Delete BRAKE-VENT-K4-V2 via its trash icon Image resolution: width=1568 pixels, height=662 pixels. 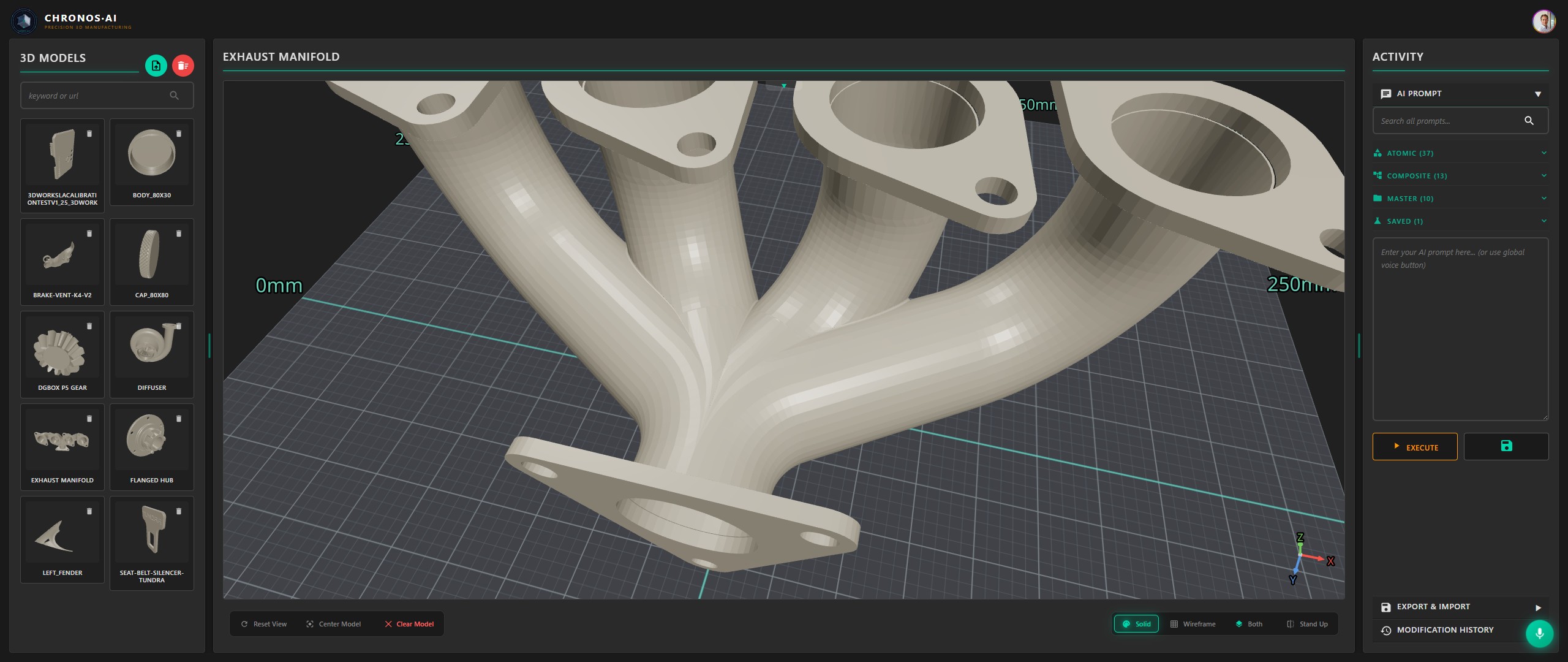pyautogui.click(x=89, y=234)
